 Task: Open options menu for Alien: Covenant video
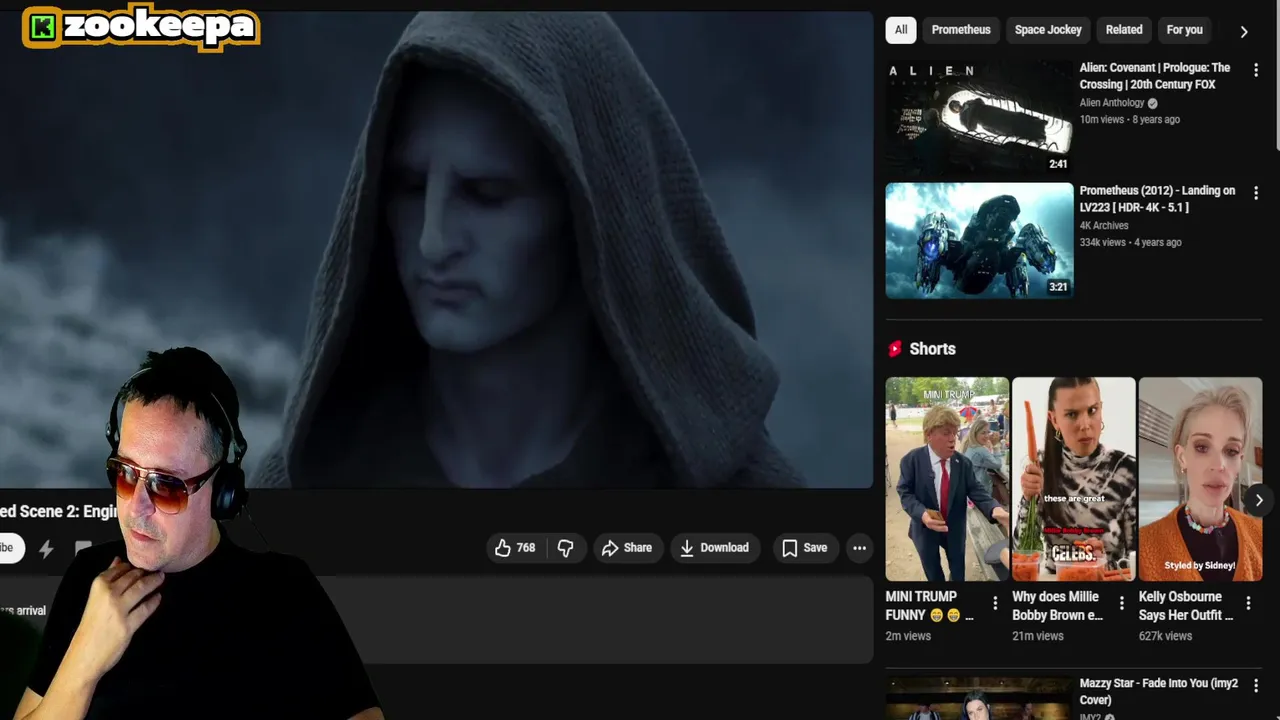pyautogui.click(x=1256, y=70)
